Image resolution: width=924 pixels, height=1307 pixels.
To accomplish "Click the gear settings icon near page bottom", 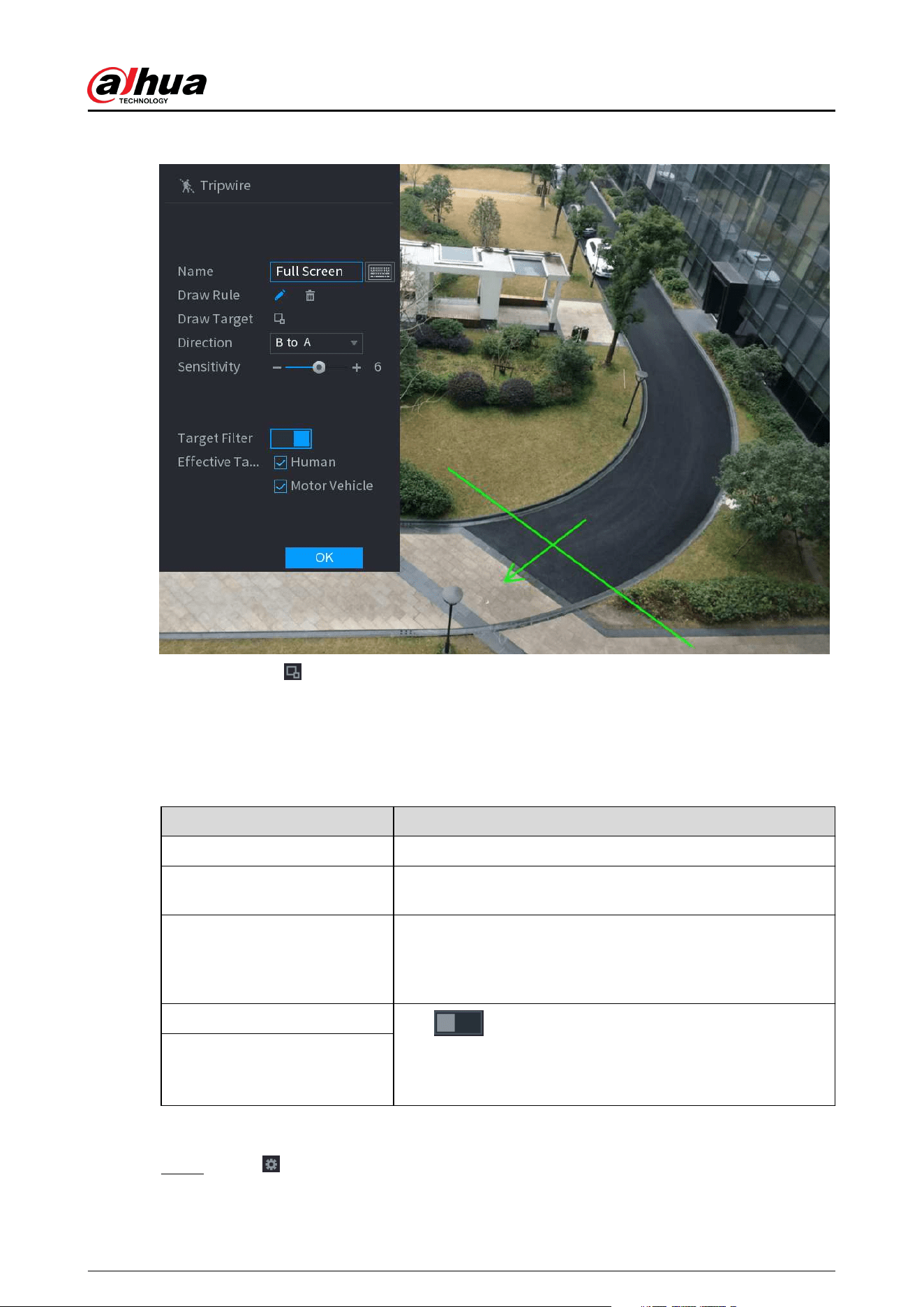I will (271, 1164).
